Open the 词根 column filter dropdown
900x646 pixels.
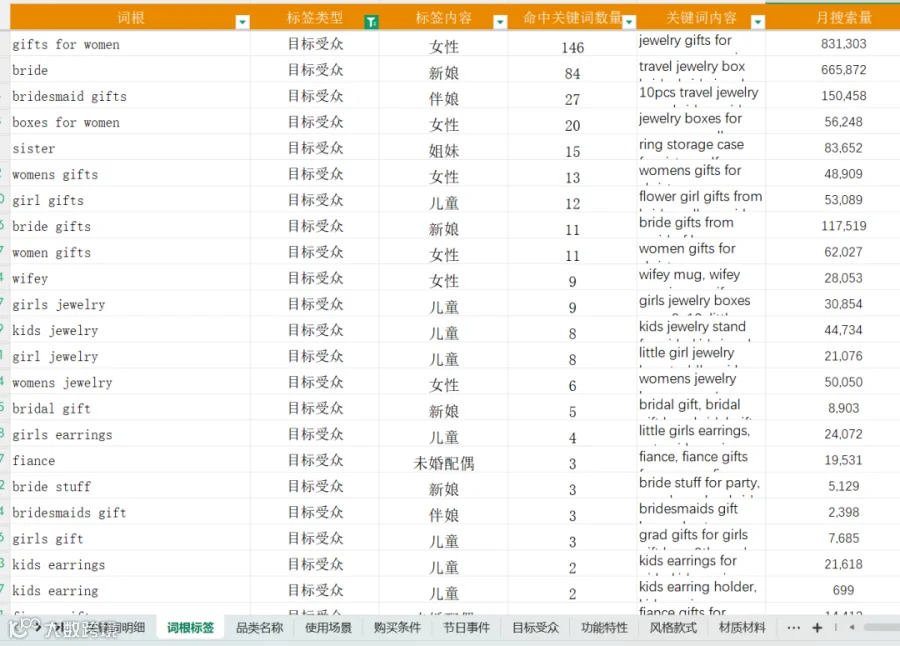pos(242,22)
